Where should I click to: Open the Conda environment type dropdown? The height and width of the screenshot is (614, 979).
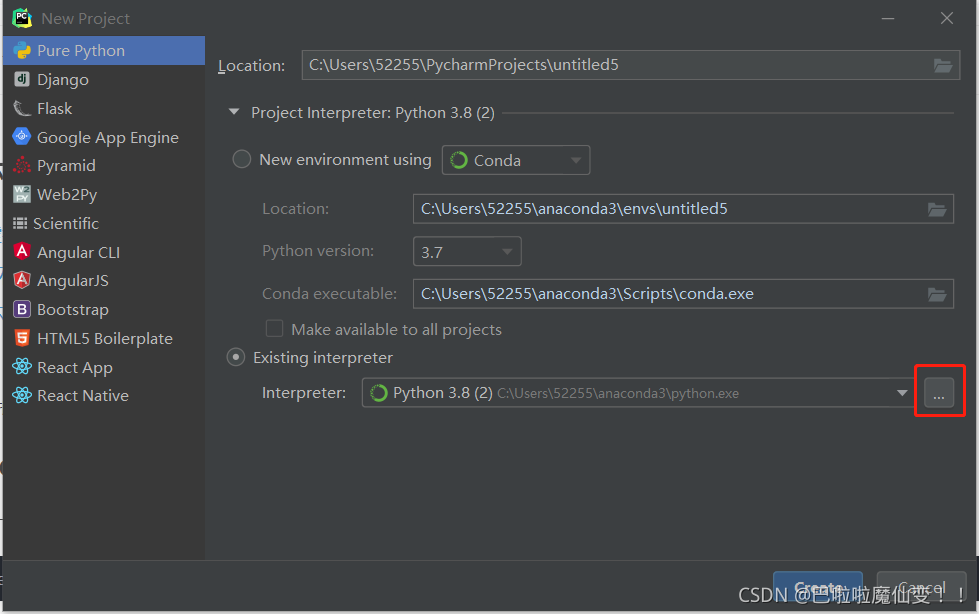click(516, 160)
